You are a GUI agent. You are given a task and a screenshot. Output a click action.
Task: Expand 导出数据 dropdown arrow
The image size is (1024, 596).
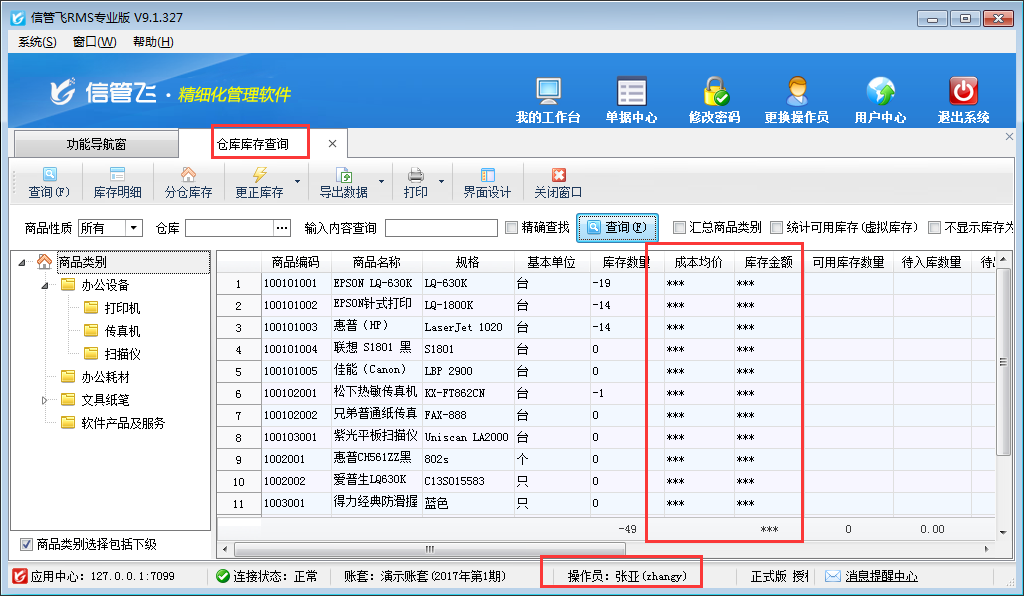click(x=381, y=183)
